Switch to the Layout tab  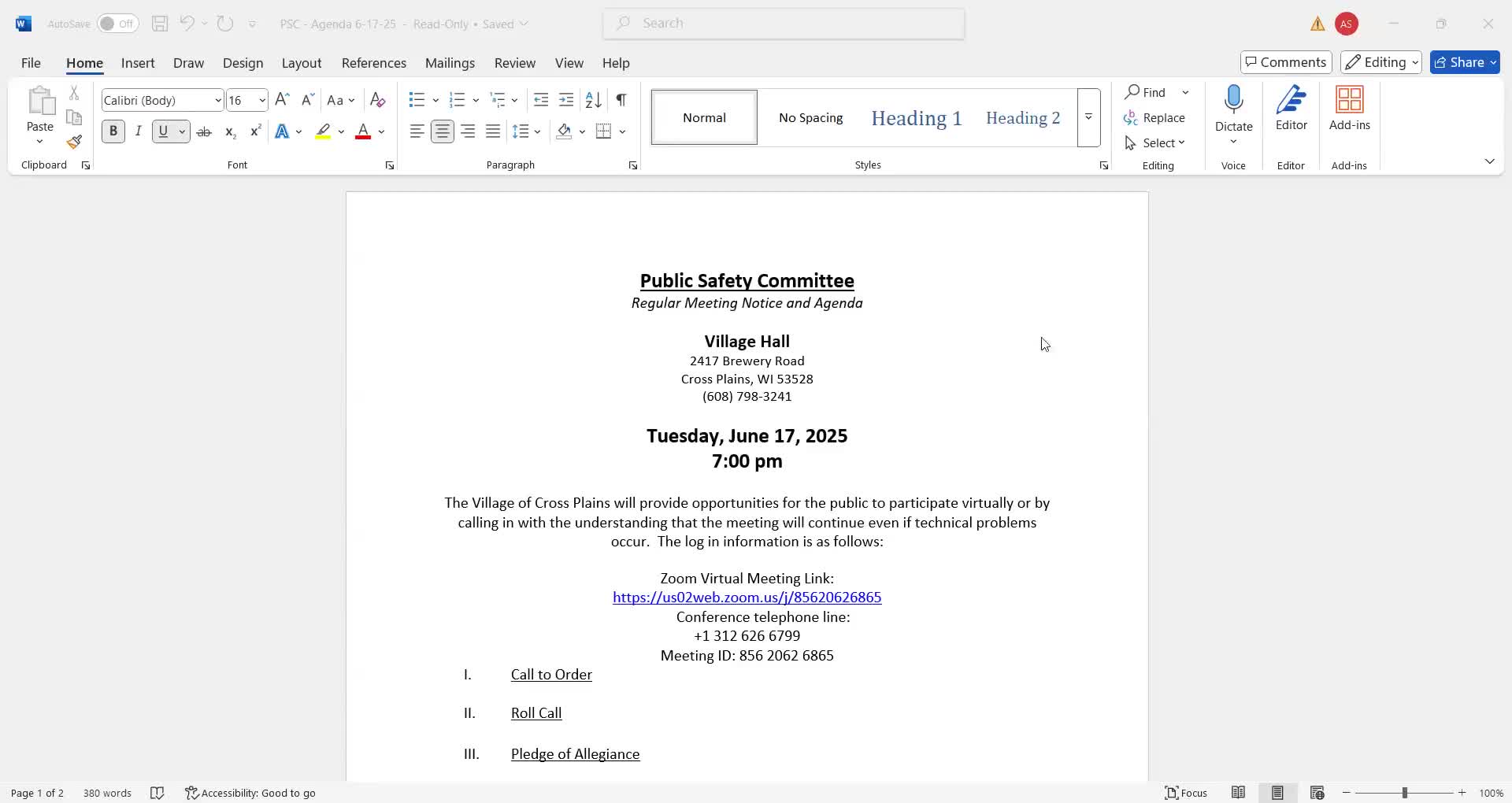point(302,63)
